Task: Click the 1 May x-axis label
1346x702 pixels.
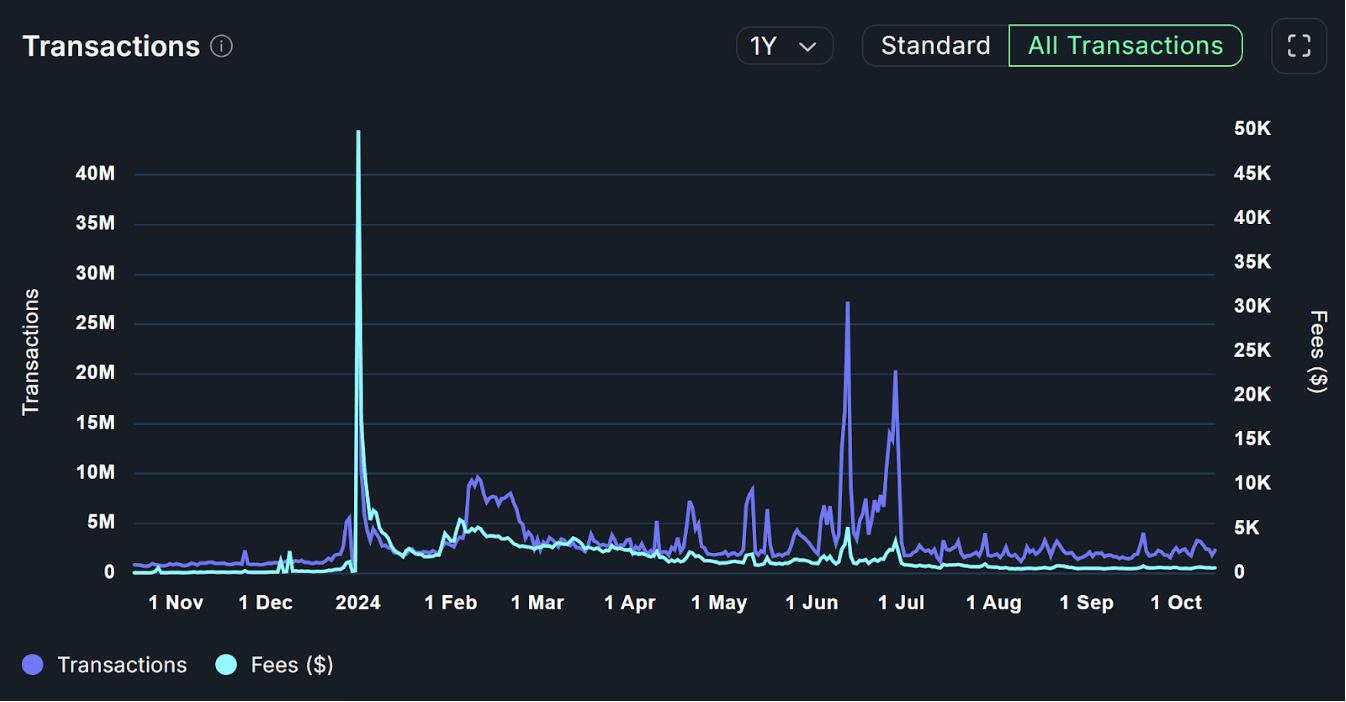Action: point(720,602)
